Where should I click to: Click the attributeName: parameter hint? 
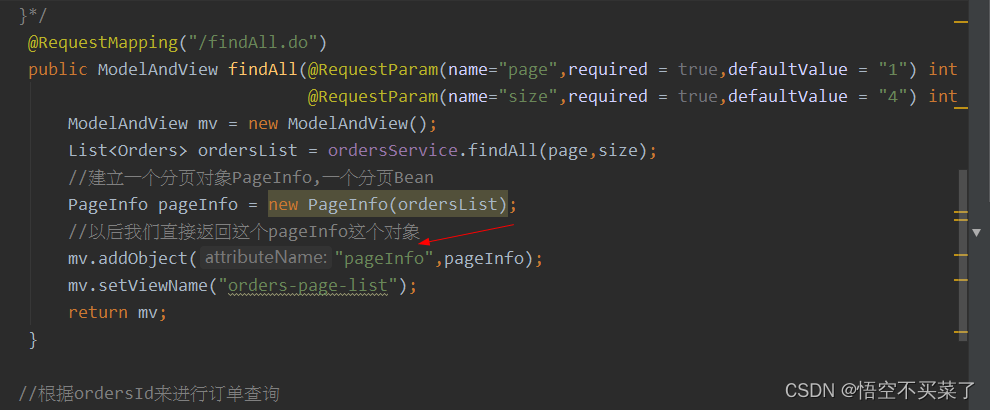(266, 258)
